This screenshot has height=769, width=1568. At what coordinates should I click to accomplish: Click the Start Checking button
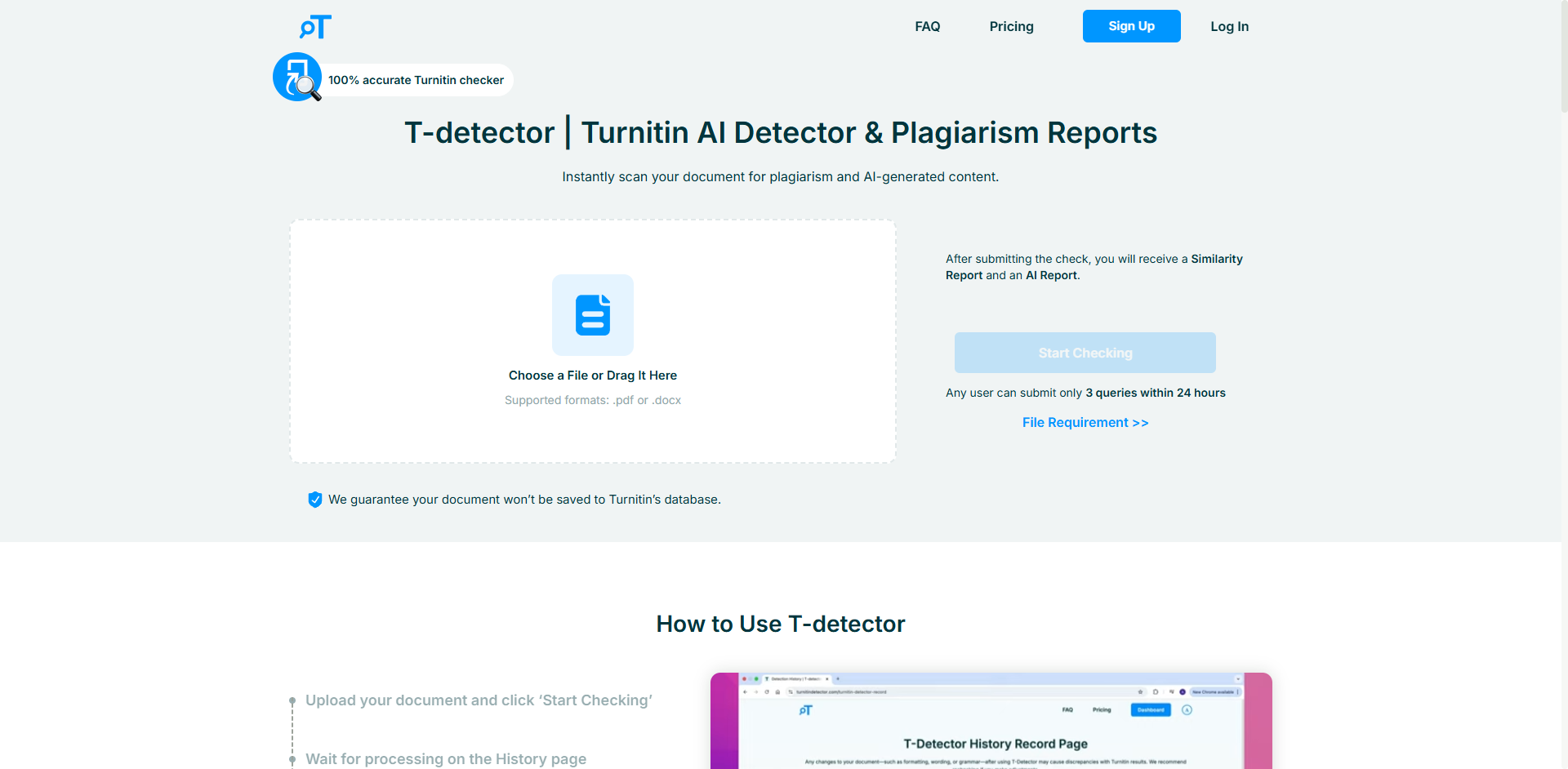pyautogui.click(x=1085, y=352)
